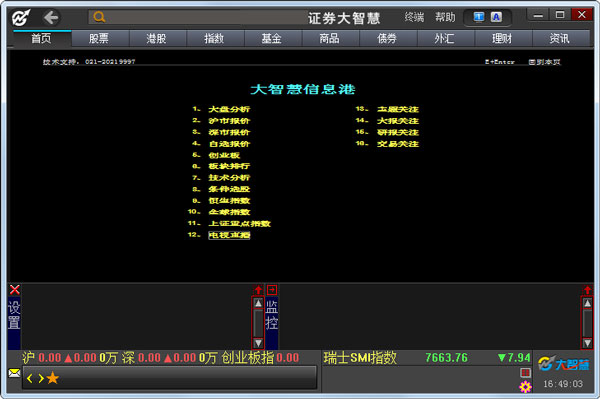600x399 pixels.
Task: Click the red boxed arrow icon above 监控
Action: click(272, 290)
